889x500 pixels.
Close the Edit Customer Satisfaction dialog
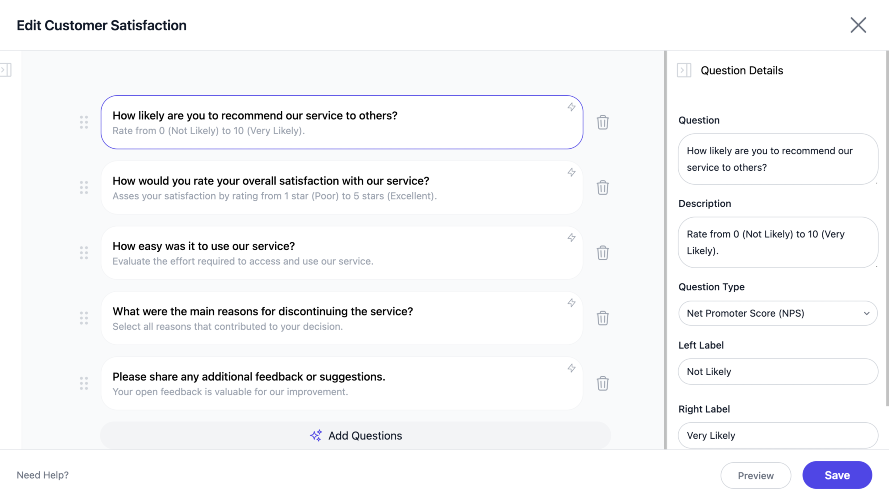click(858, 25)
